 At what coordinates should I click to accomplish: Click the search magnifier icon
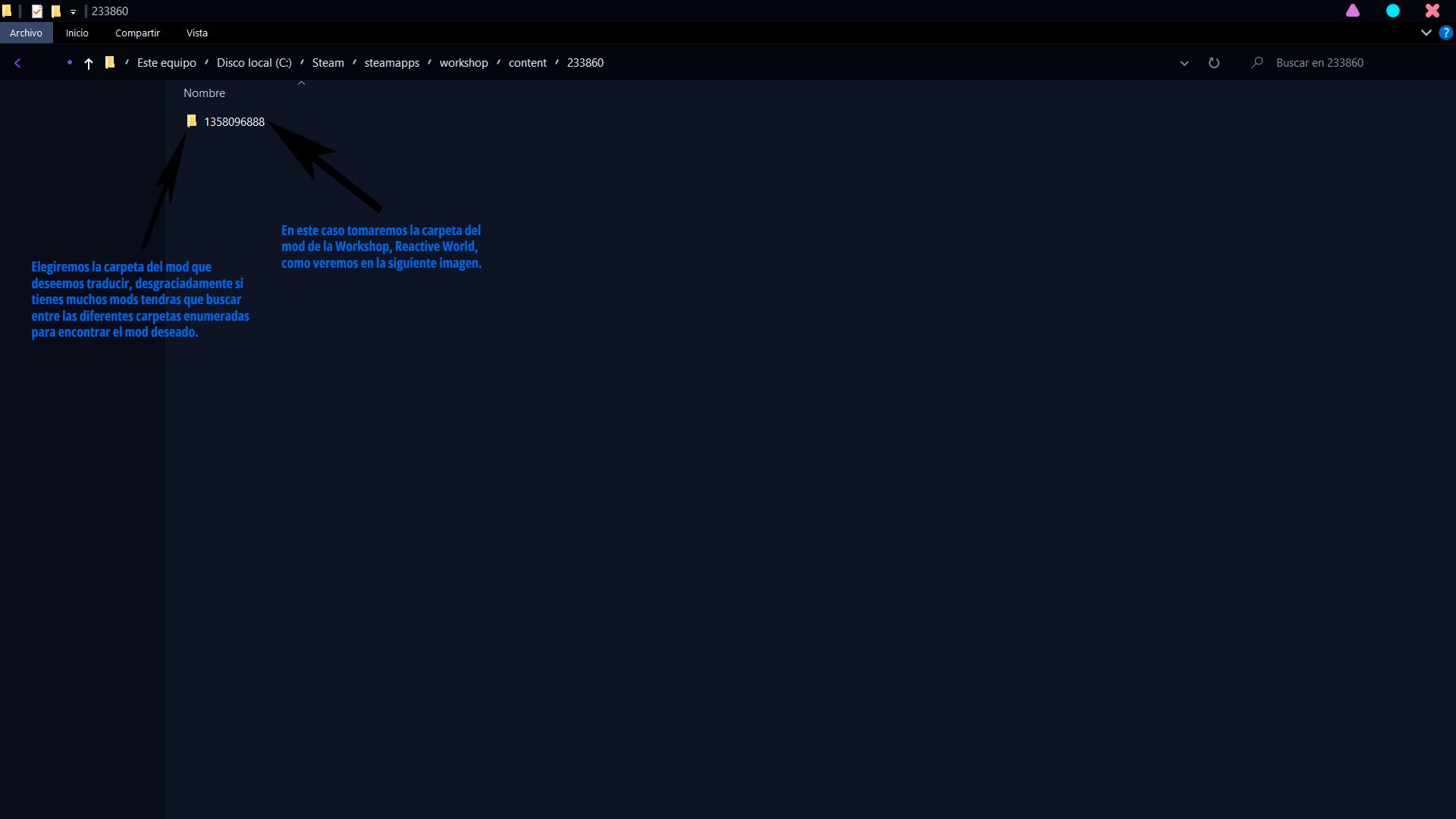[x=1257, y=63]
